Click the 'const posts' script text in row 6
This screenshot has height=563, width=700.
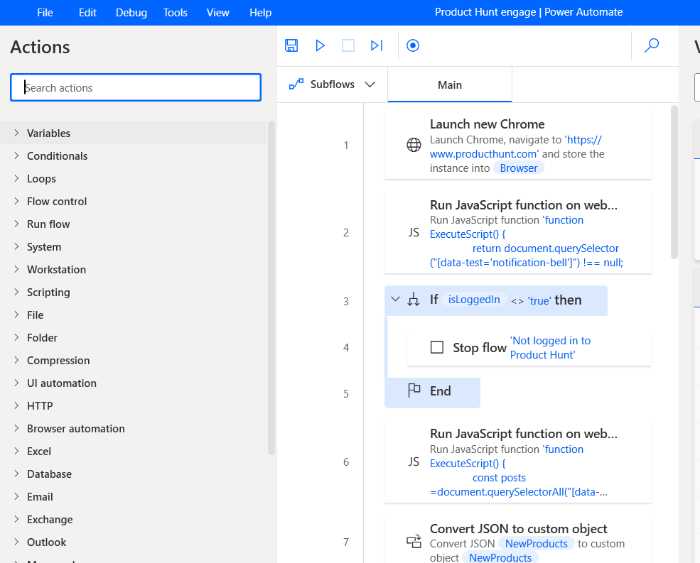(499, 478)
